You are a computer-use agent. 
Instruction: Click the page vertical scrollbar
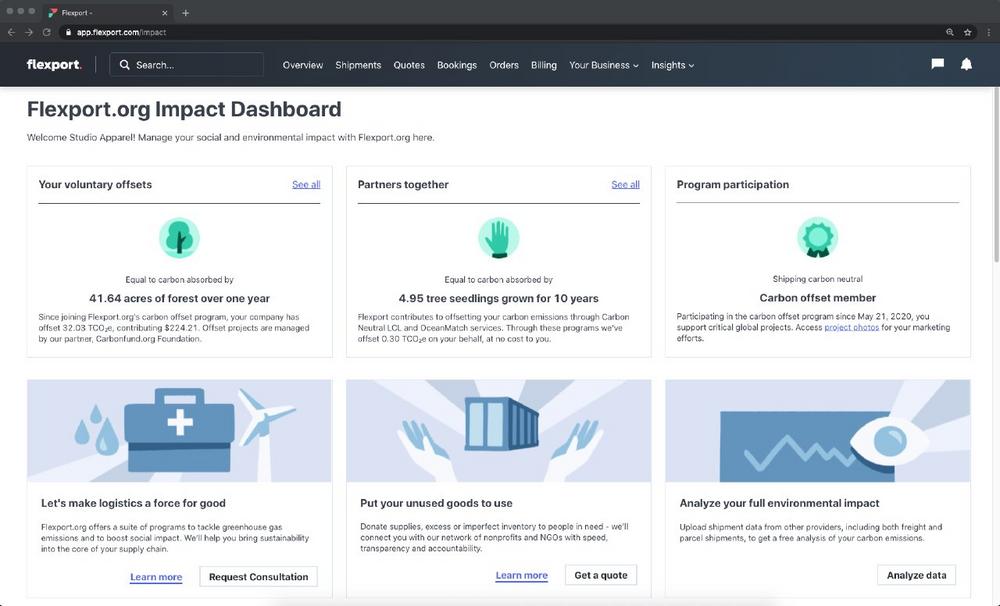pyautogui.click(x=996, y=174)
